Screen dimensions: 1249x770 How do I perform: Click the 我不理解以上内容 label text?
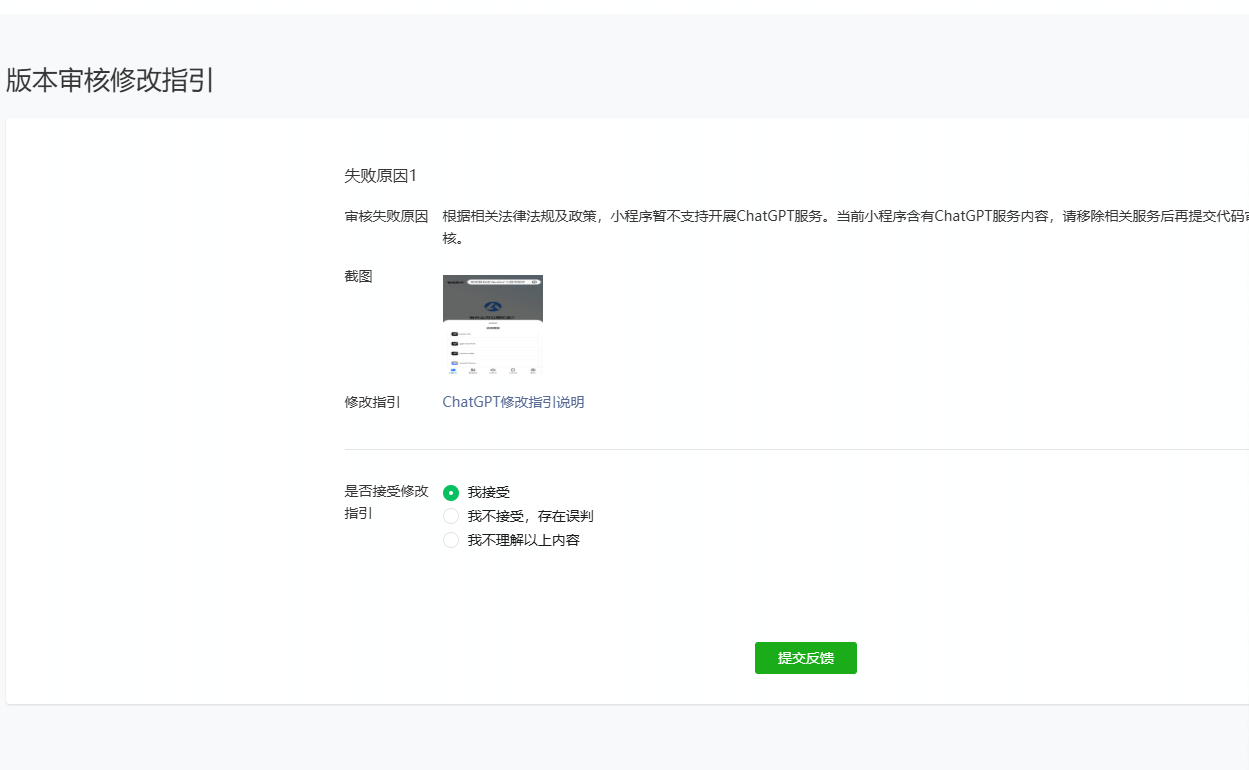point(523,540)
